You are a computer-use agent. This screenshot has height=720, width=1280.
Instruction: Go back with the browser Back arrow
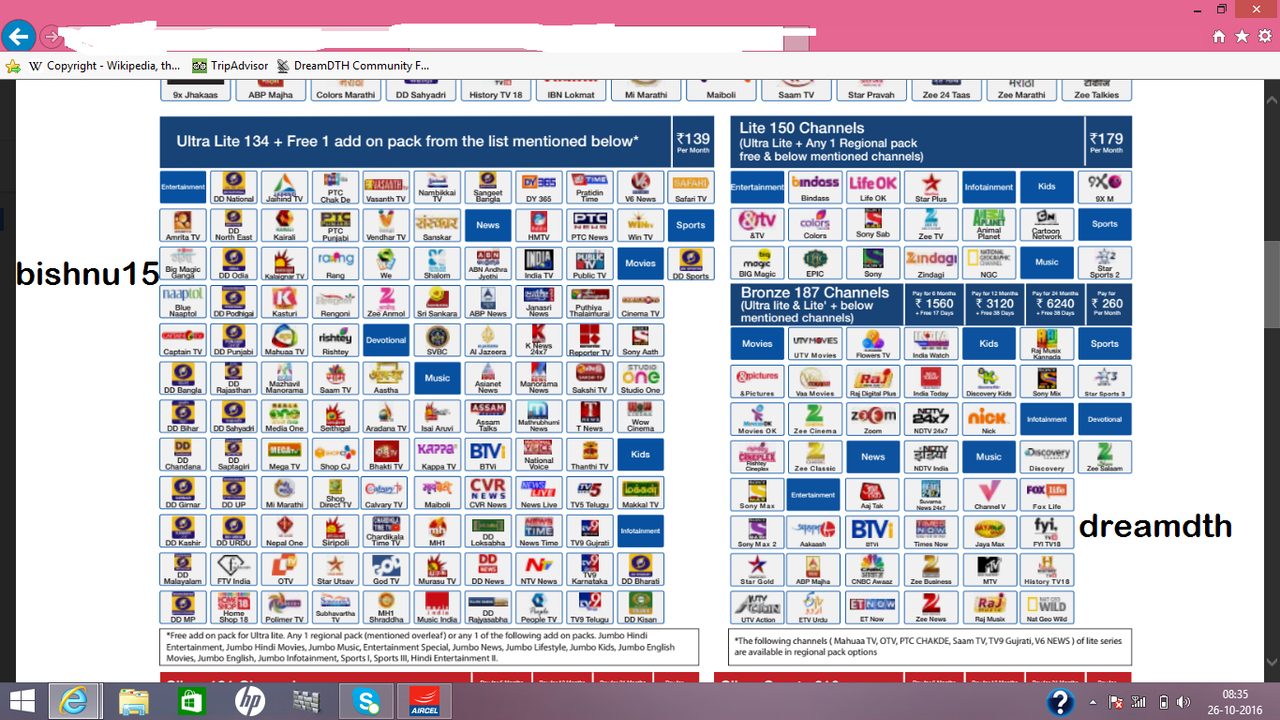point(18,37)
